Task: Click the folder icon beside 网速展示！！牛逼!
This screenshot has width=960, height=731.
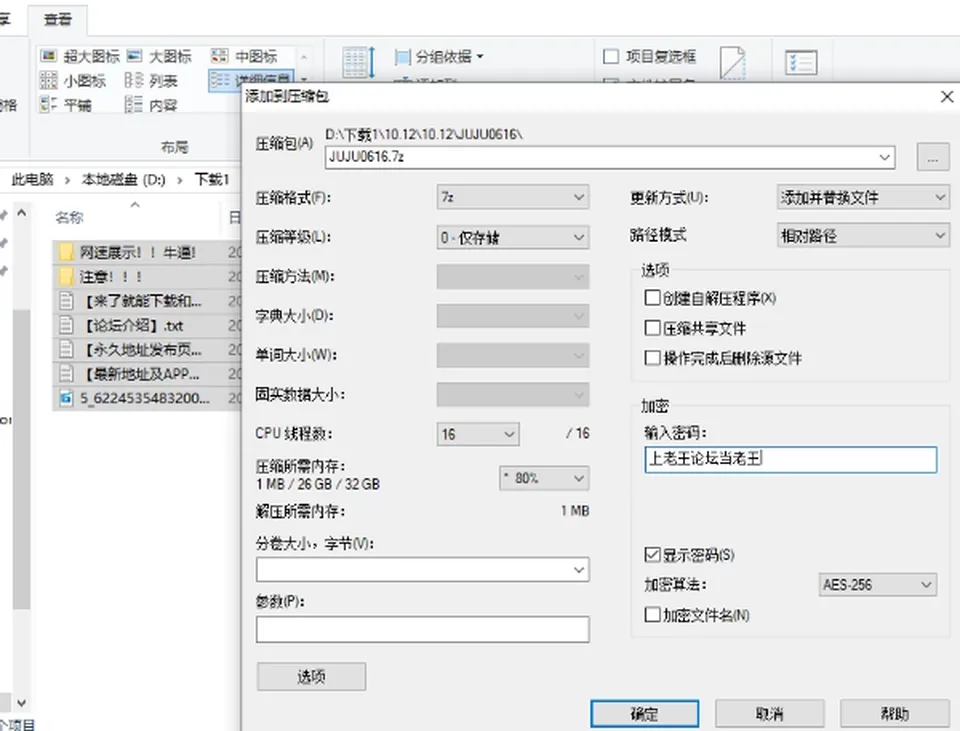Action: (x=67, y=252)
